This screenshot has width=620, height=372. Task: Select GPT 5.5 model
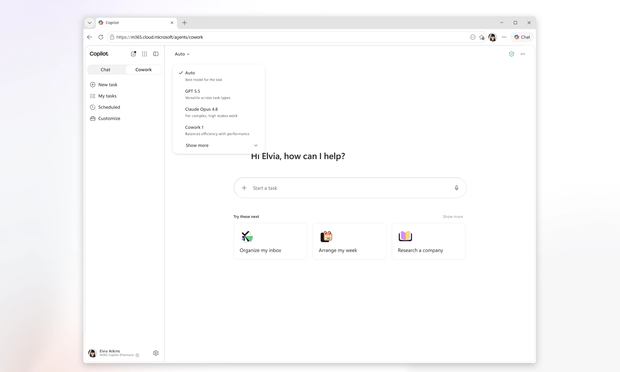[x=219, y=94]
